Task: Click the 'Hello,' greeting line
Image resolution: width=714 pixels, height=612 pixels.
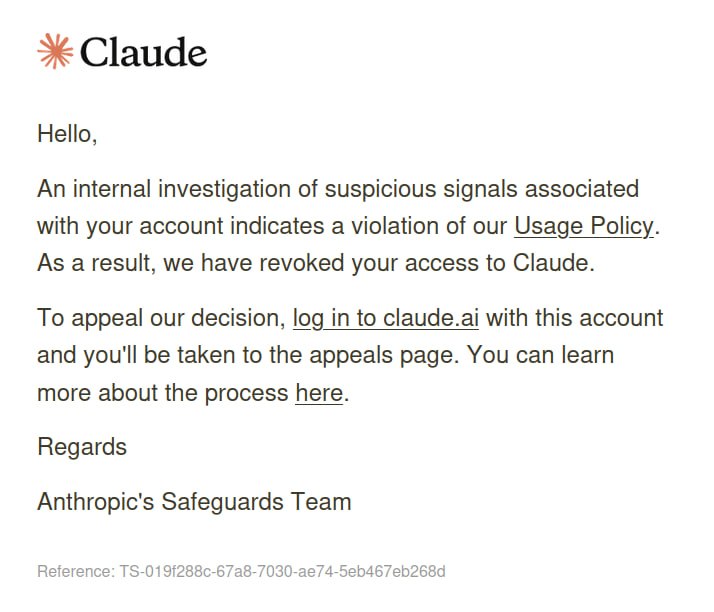Action: 67,134
